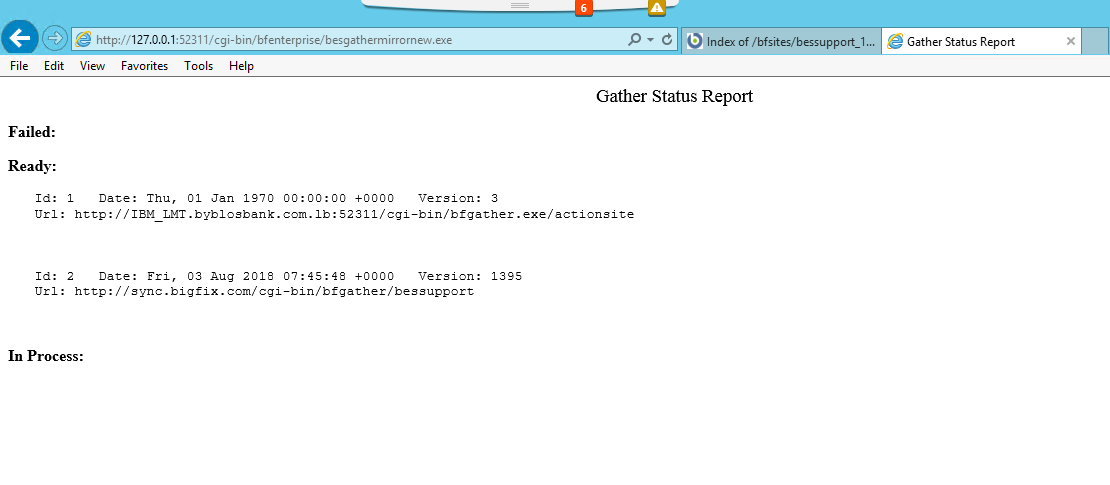This screenshot has height=485, width=1110.
Task: Open address bar dropdown arrow
Action: click(x=651, y=40)
